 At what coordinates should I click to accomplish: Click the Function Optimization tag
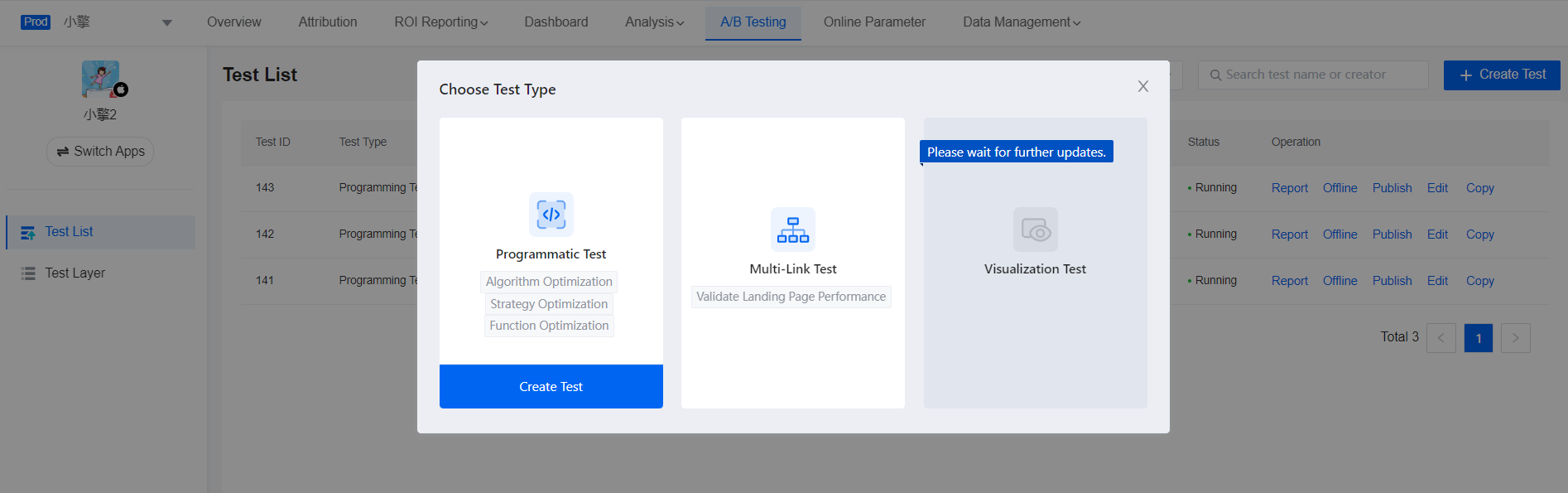[549, 326]
